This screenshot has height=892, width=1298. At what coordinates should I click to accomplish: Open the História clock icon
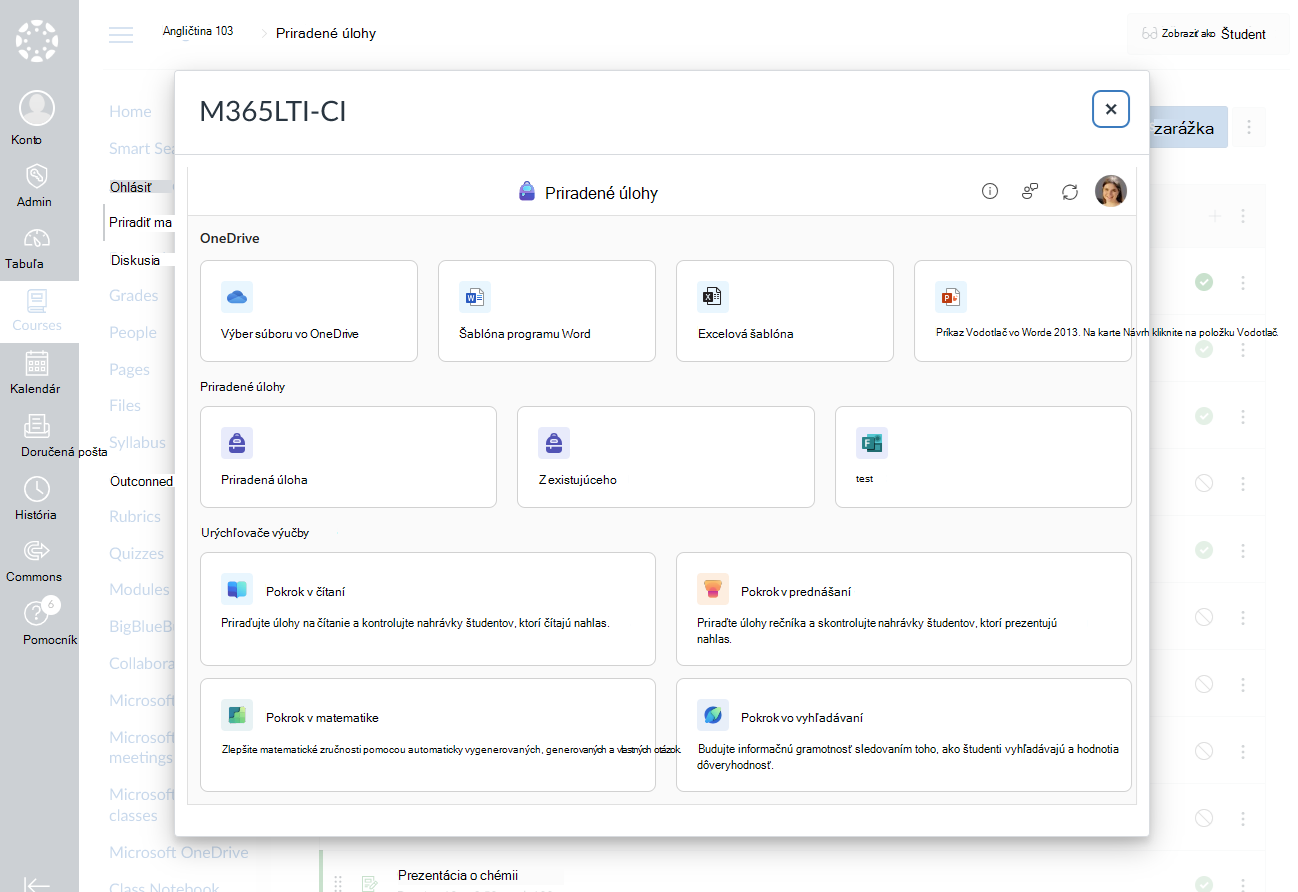(x=37, y=489)
